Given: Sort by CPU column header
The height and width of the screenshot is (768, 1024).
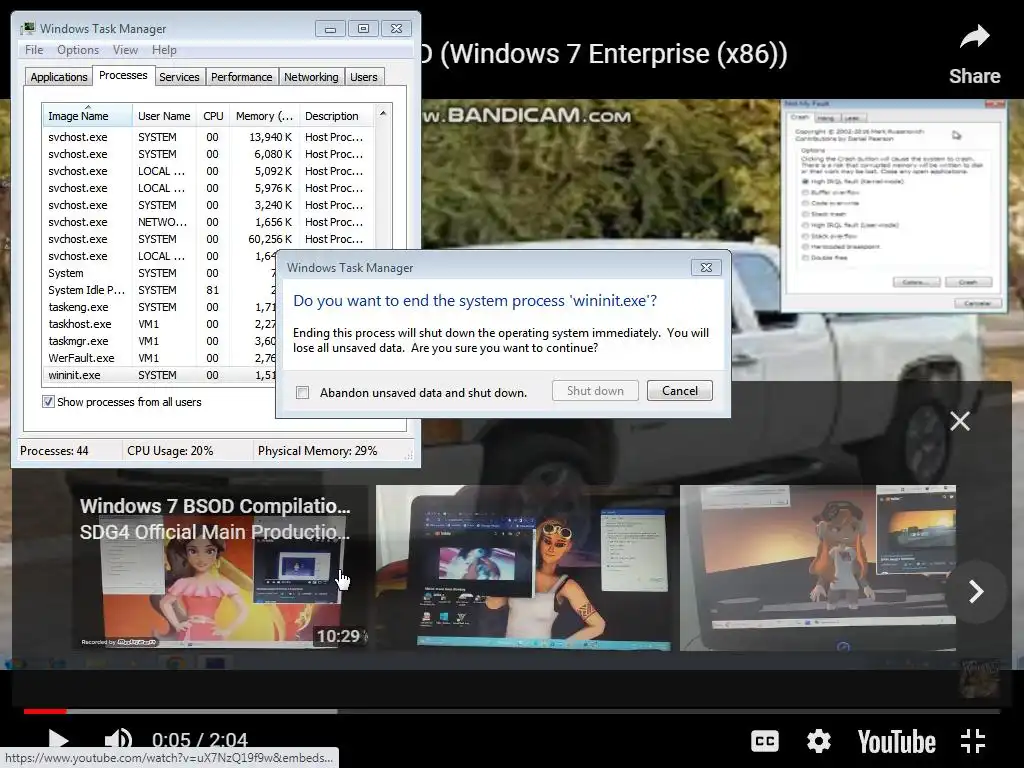Looking at the screenshot, I should [213, 116].
